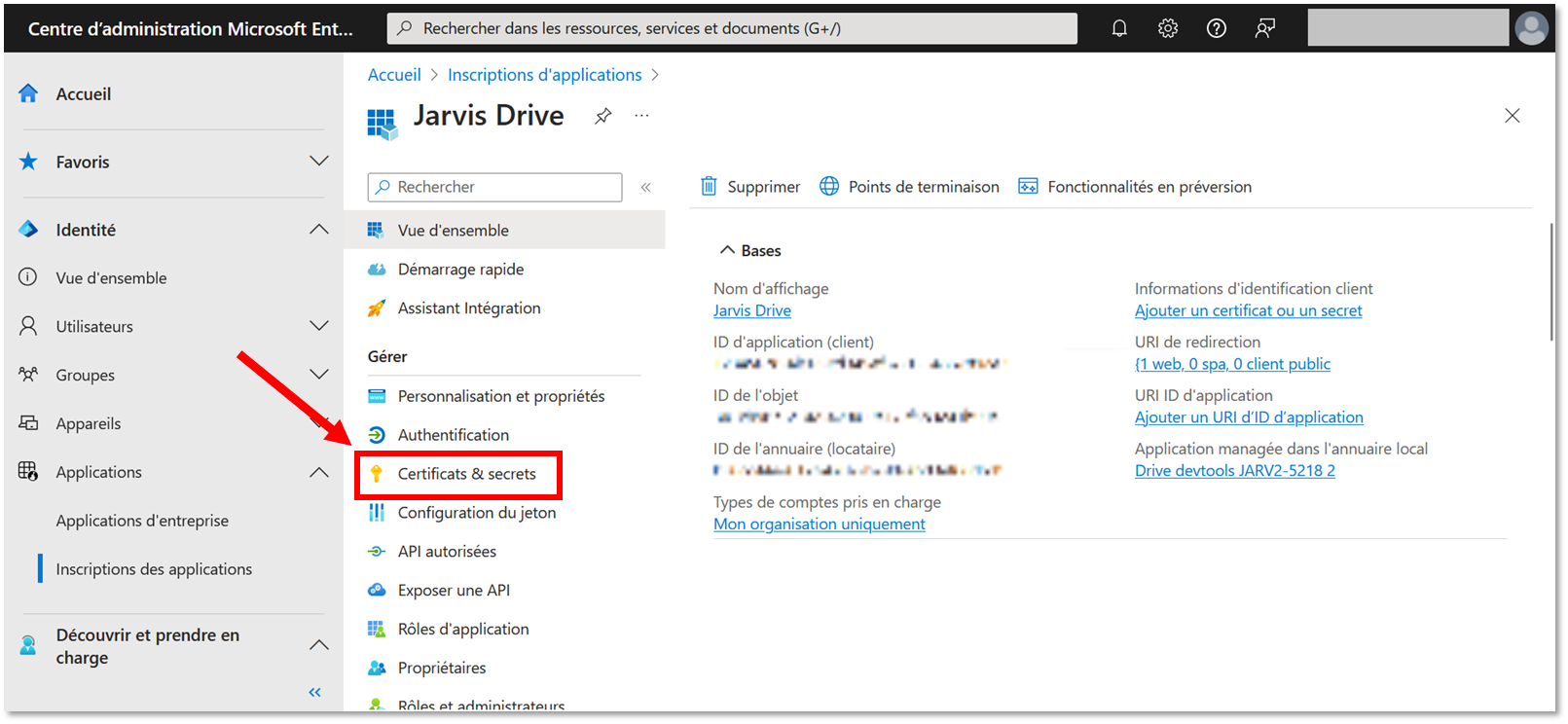1568x724 pixels.
Task: Expand the Favoris section
Action: [x=318, y=162]
